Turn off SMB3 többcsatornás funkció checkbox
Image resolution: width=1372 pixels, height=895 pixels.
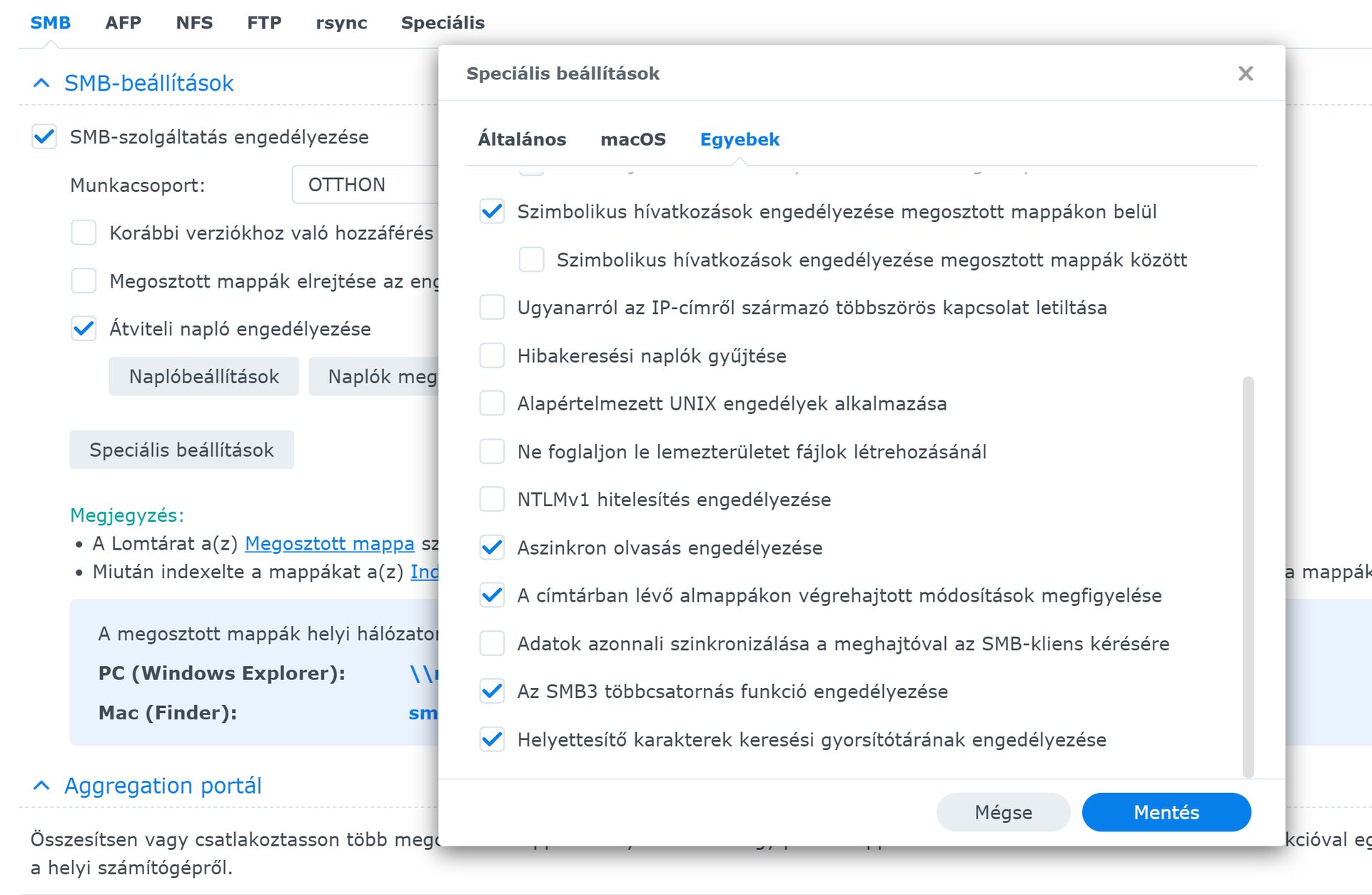pos(492,692)
